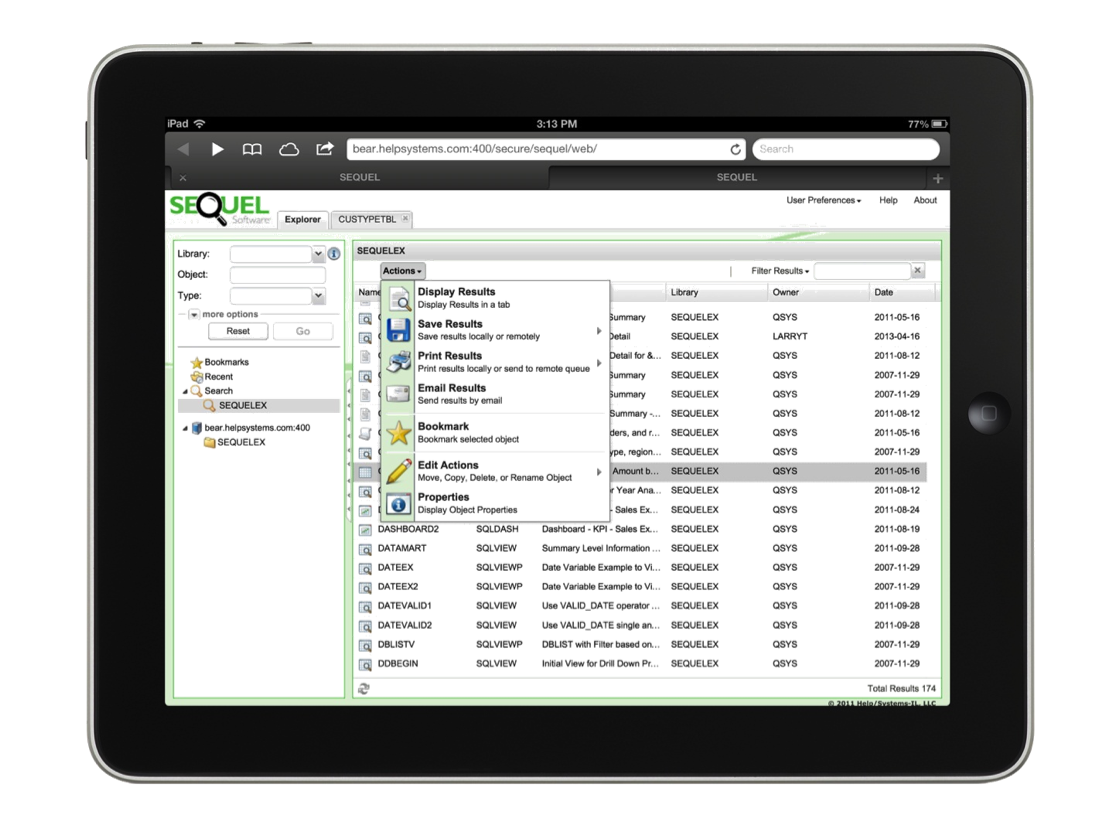Open the Library dropdown arrow
This screenshot has height=822, width=1106.
pos(318,253)
